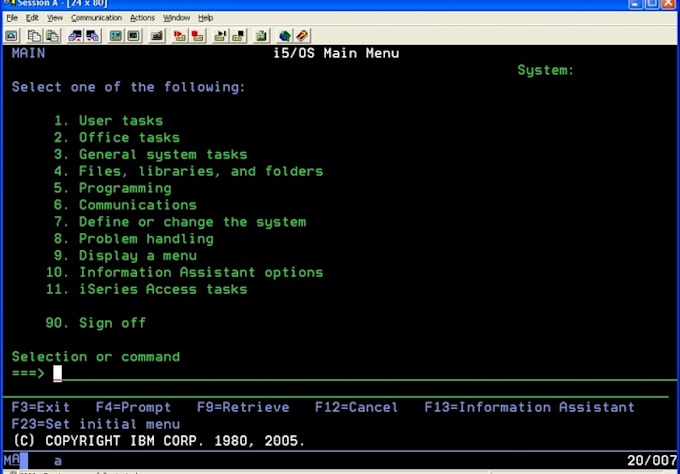Click the Help Index toolbar icon
The width and height of the screenshot is (680, 474).
pyautogui.click(x=302, y=36)
